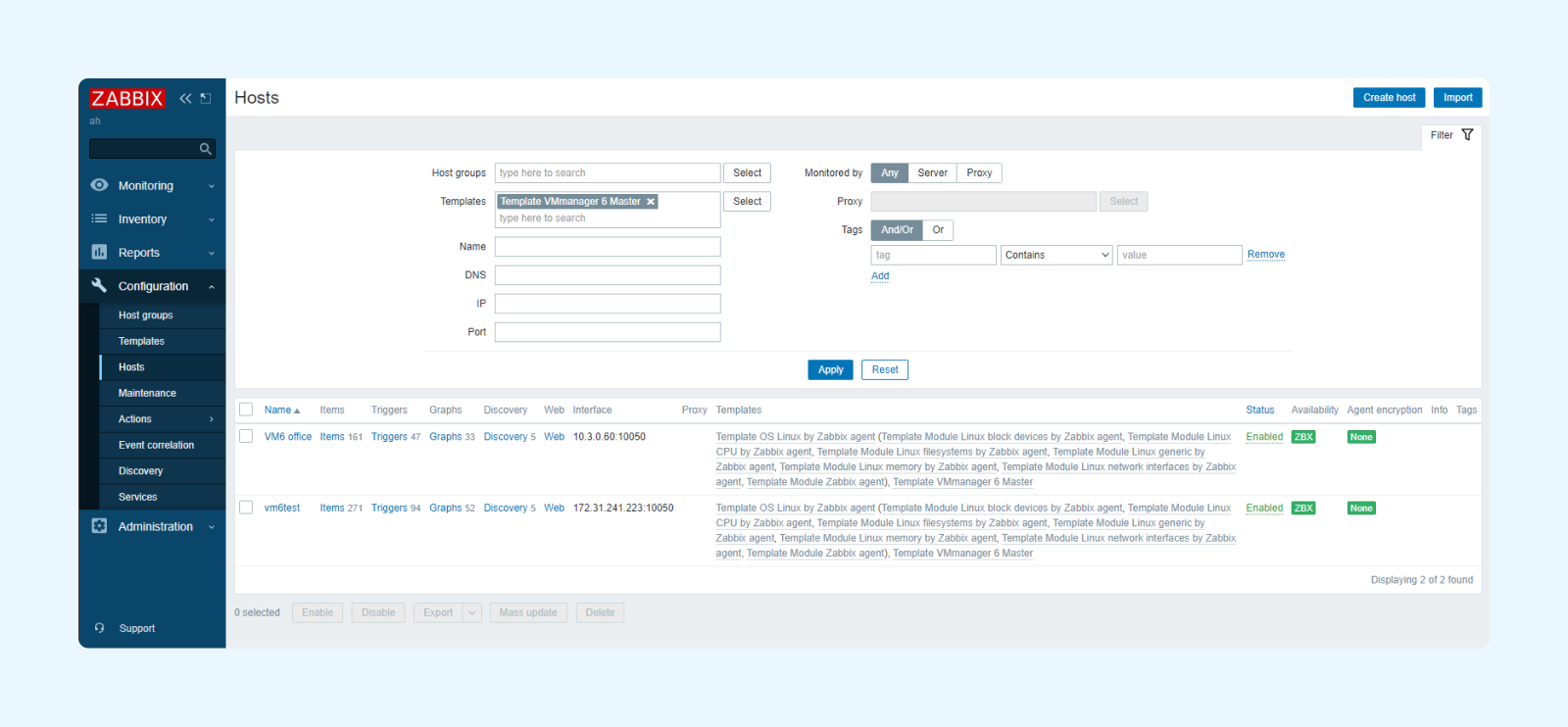Click the Create host button
This screenshot has width=1568, height=727.
click(1389, 98)
